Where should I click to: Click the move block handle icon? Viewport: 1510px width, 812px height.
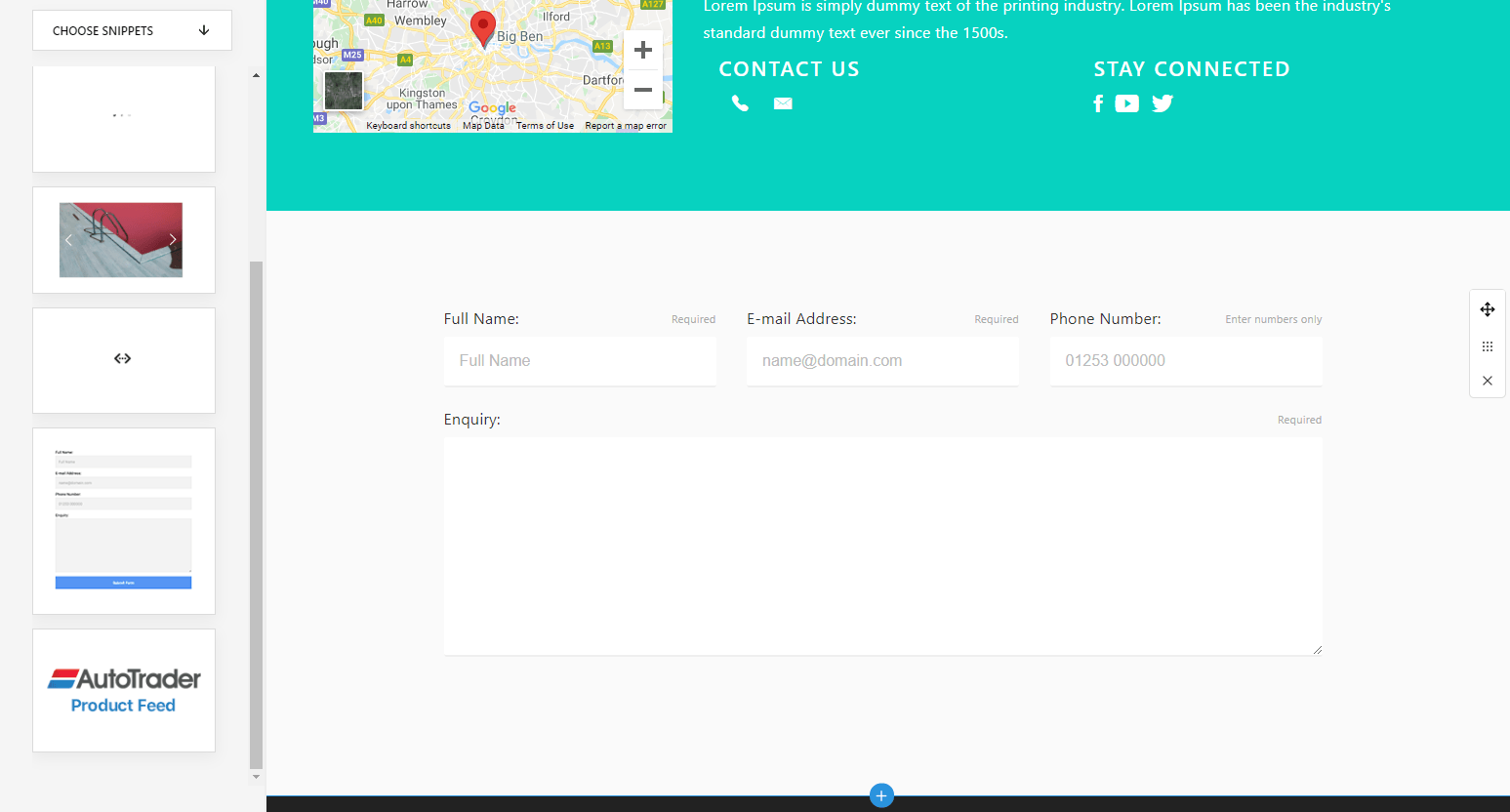(x=1488, y=309)
